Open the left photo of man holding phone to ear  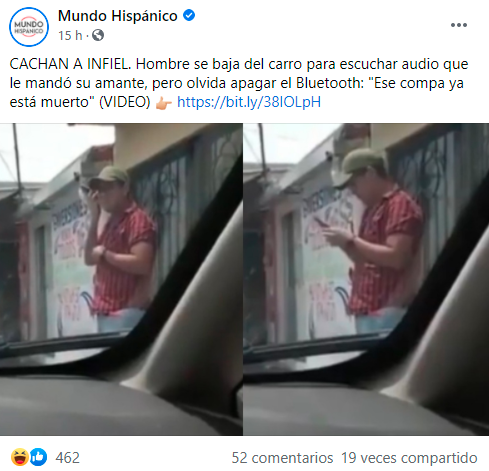(121, 279)
